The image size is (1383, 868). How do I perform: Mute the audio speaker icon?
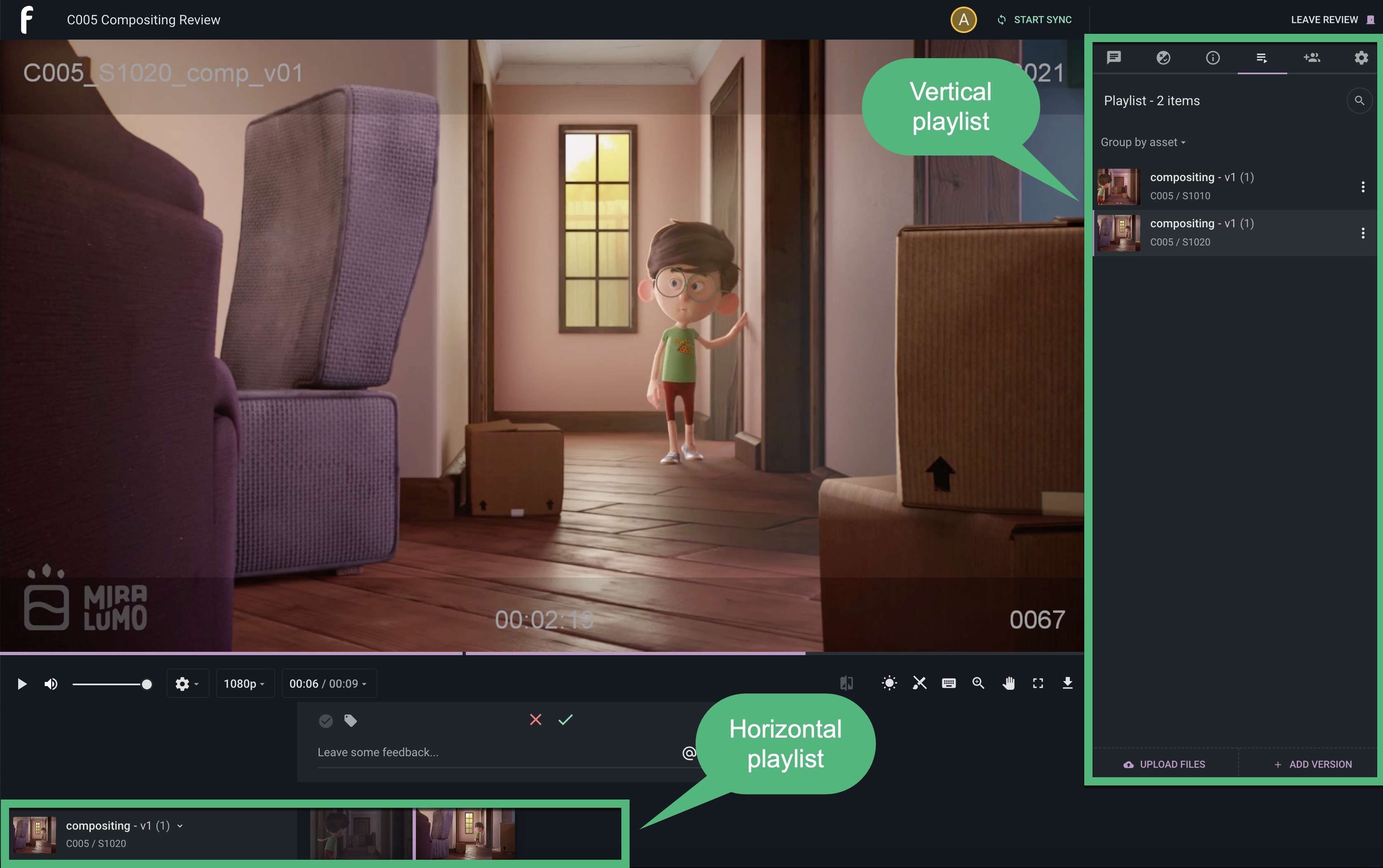(x=51, y=684)
